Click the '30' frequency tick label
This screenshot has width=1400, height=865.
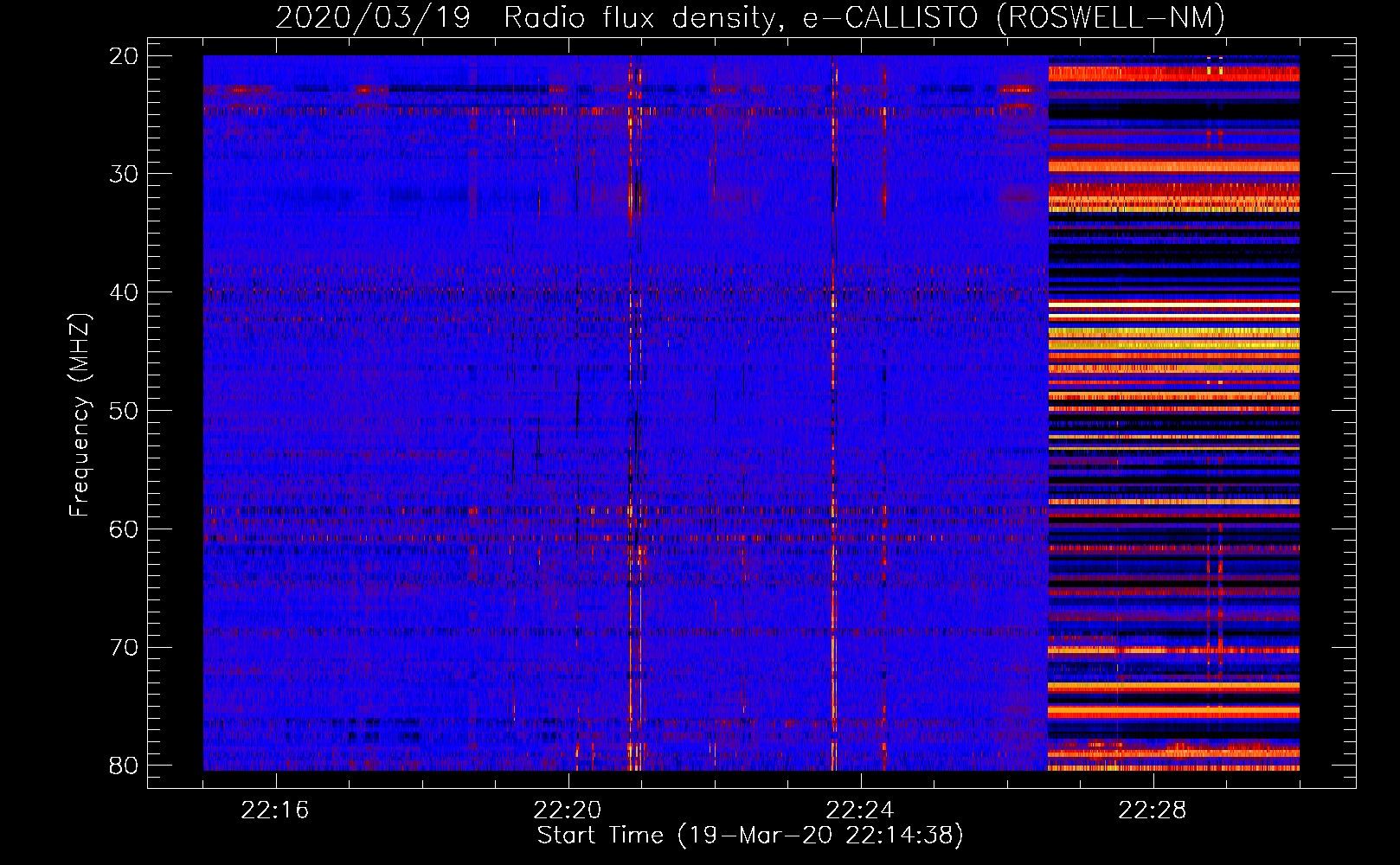(124, 174)
